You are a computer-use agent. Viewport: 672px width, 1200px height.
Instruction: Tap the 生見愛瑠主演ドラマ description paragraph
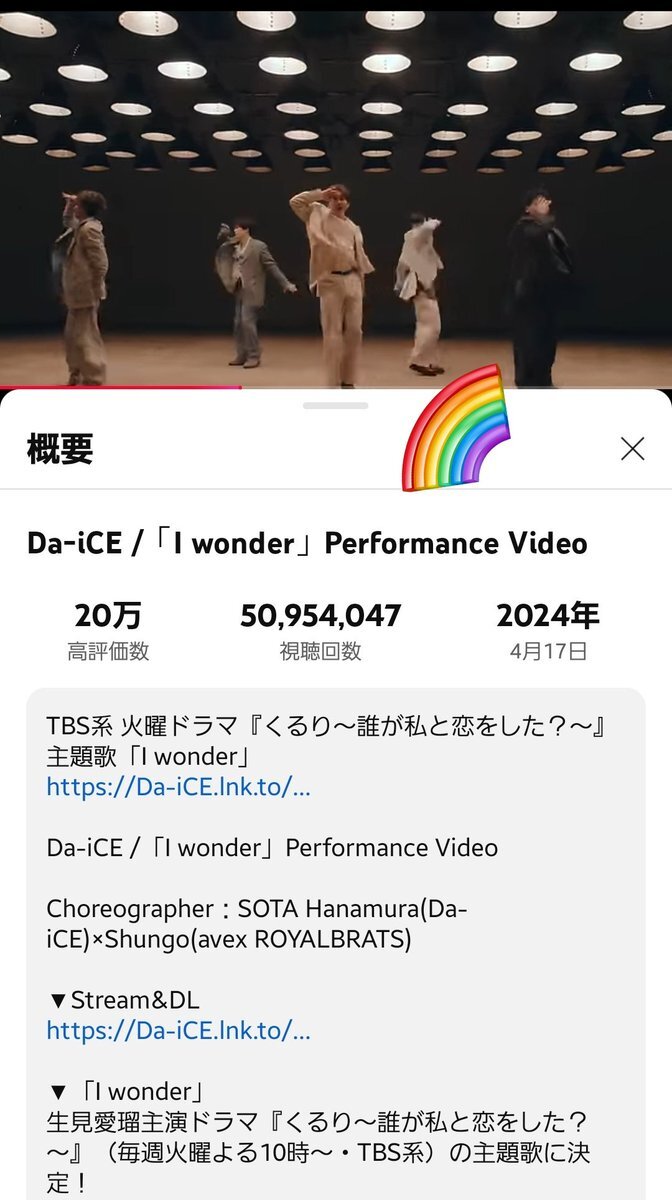pos(318,1152)
